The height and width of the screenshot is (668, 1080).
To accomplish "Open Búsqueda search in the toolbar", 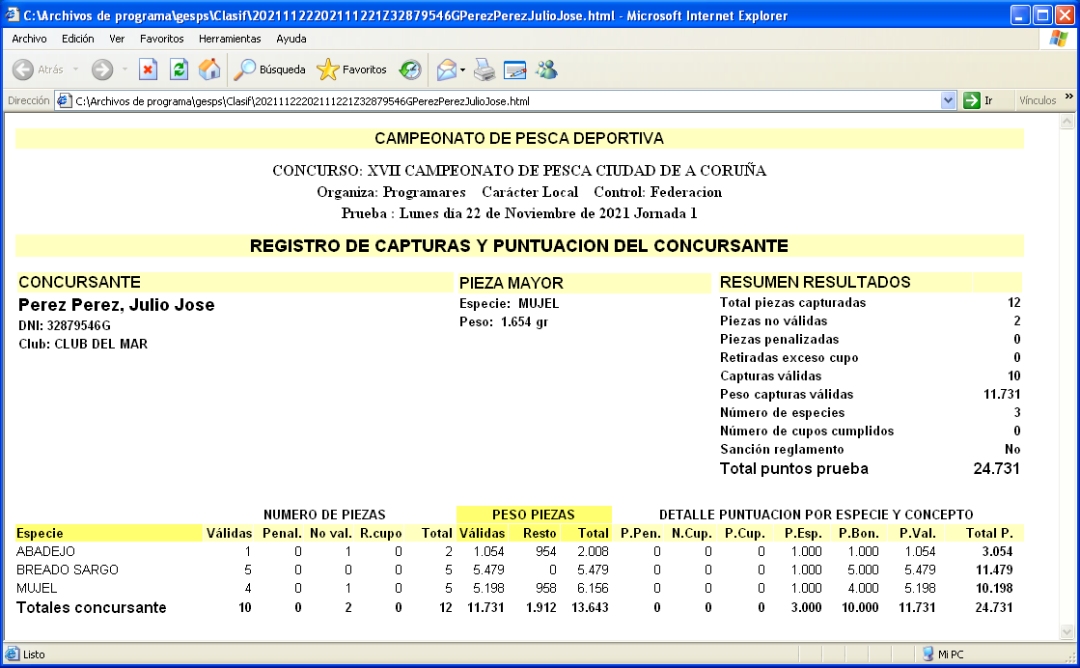I will coord(270,70).
